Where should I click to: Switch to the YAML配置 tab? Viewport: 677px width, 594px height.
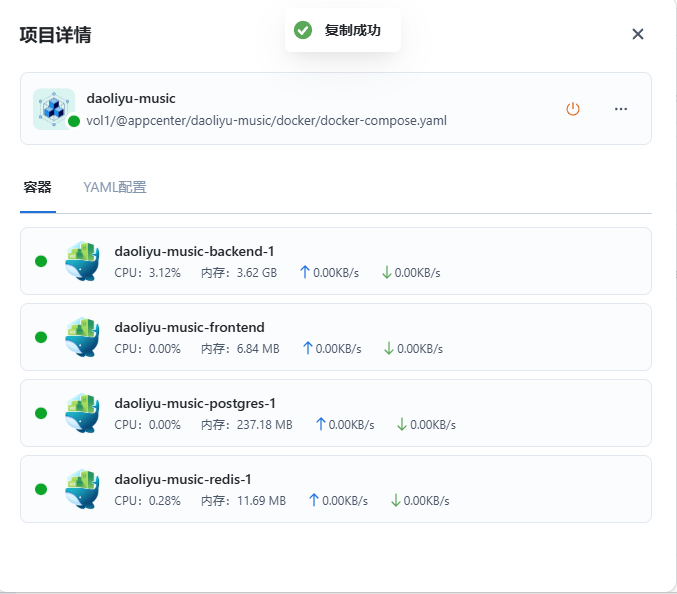coord(115,187)
